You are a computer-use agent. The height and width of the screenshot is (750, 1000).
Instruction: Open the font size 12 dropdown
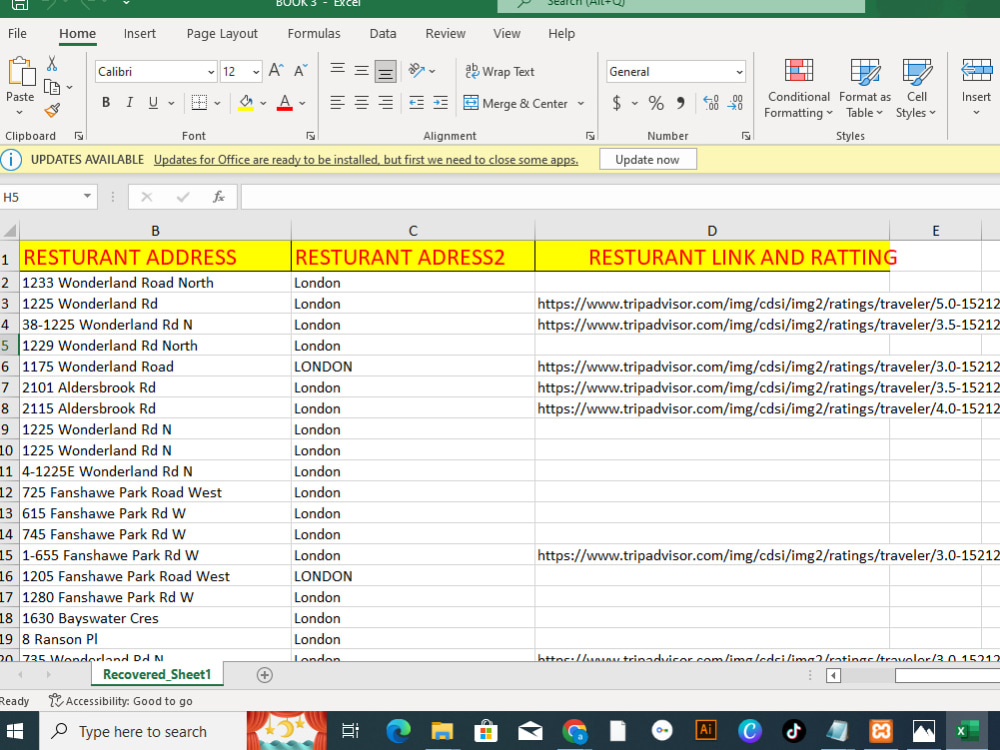click(256, 72)
